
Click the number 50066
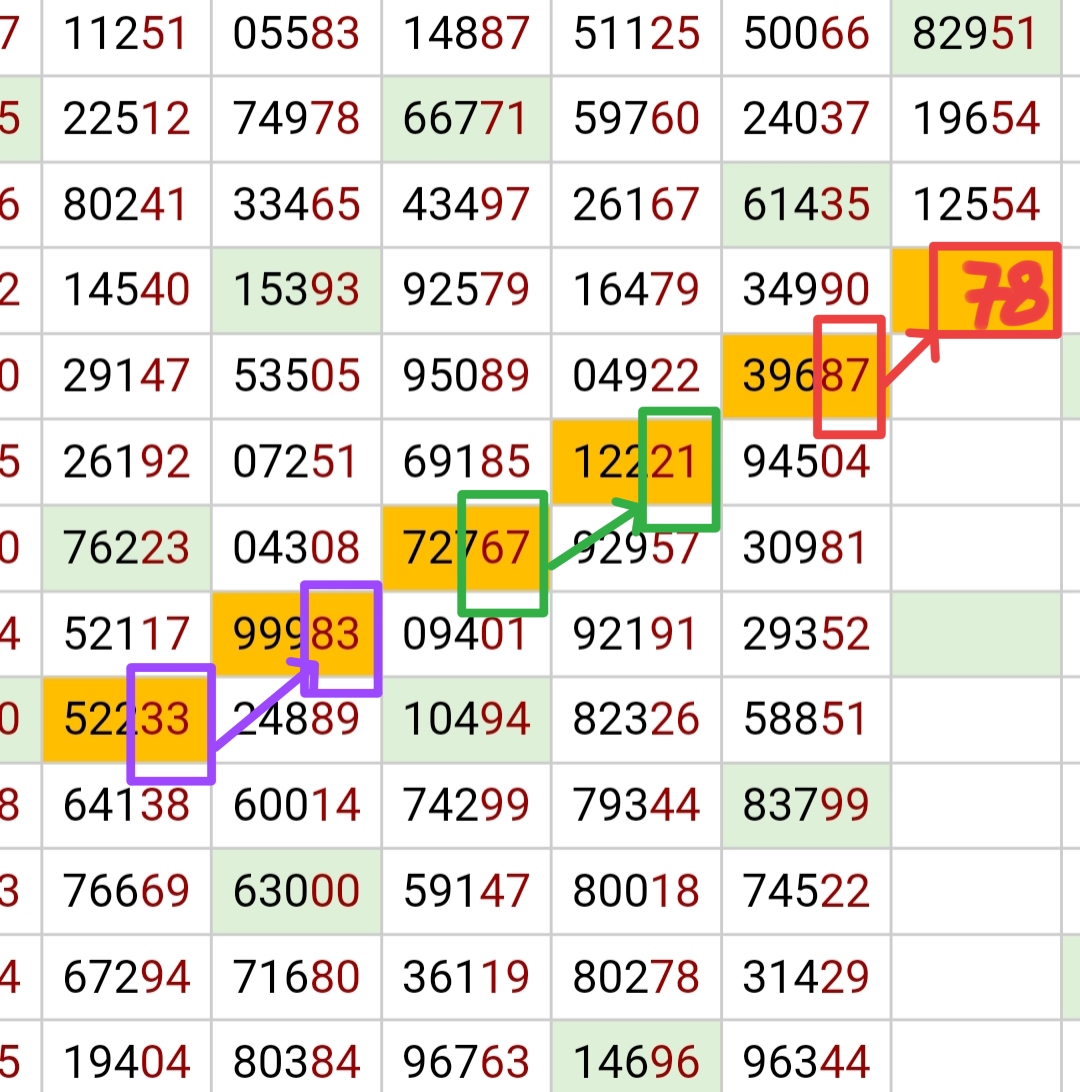806,33
